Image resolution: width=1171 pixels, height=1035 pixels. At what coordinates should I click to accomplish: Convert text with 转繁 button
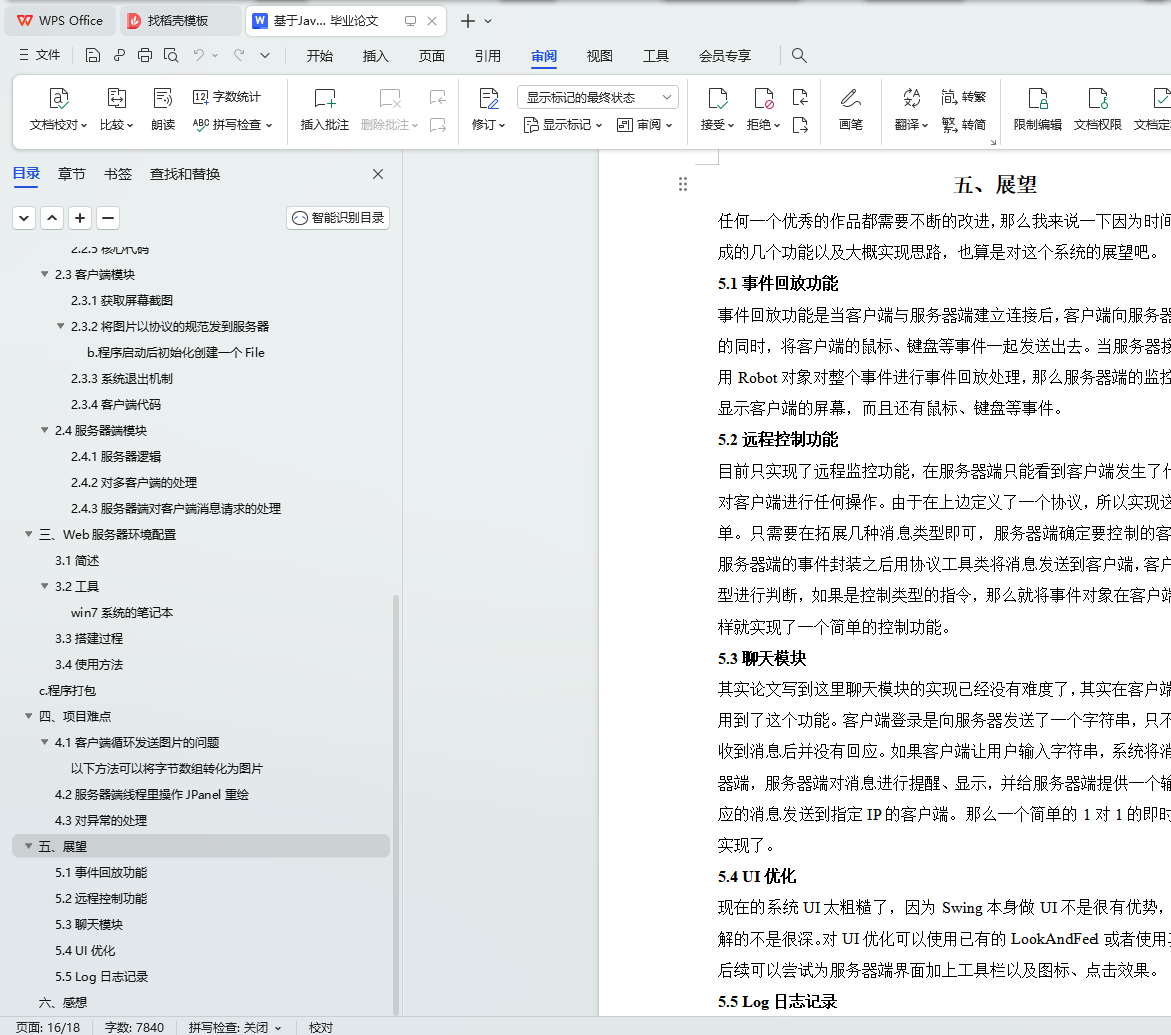tap(963, 97)
